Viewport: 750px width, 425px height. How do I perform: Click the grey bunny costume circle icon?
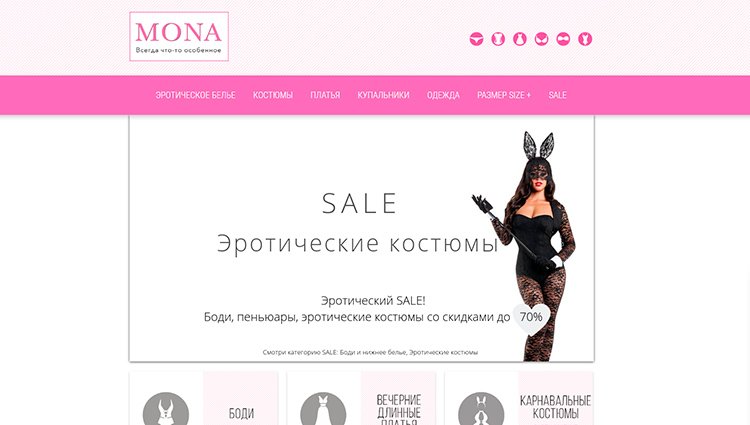tap(481, 409)
